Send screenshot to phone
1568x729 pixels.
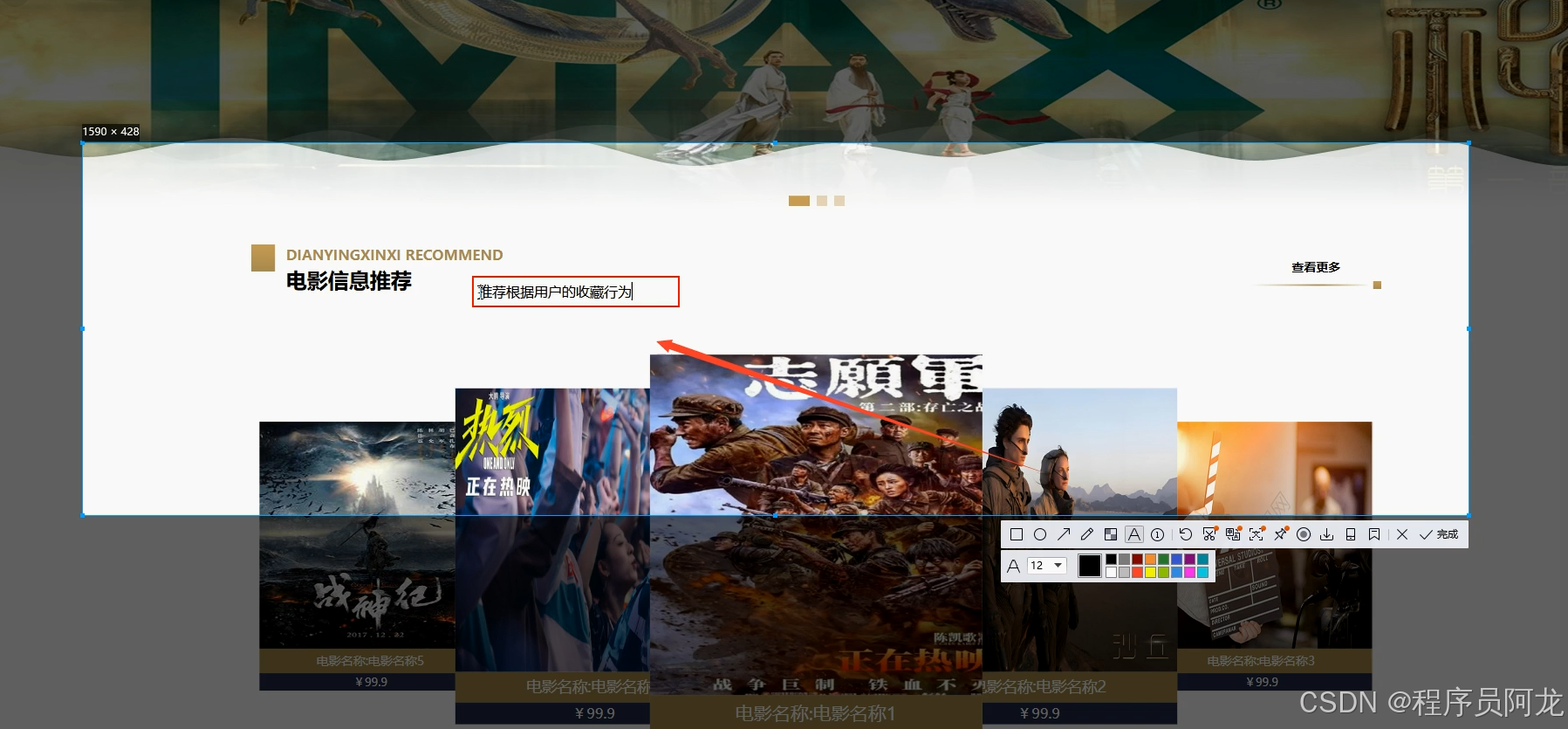(1351, 534)
